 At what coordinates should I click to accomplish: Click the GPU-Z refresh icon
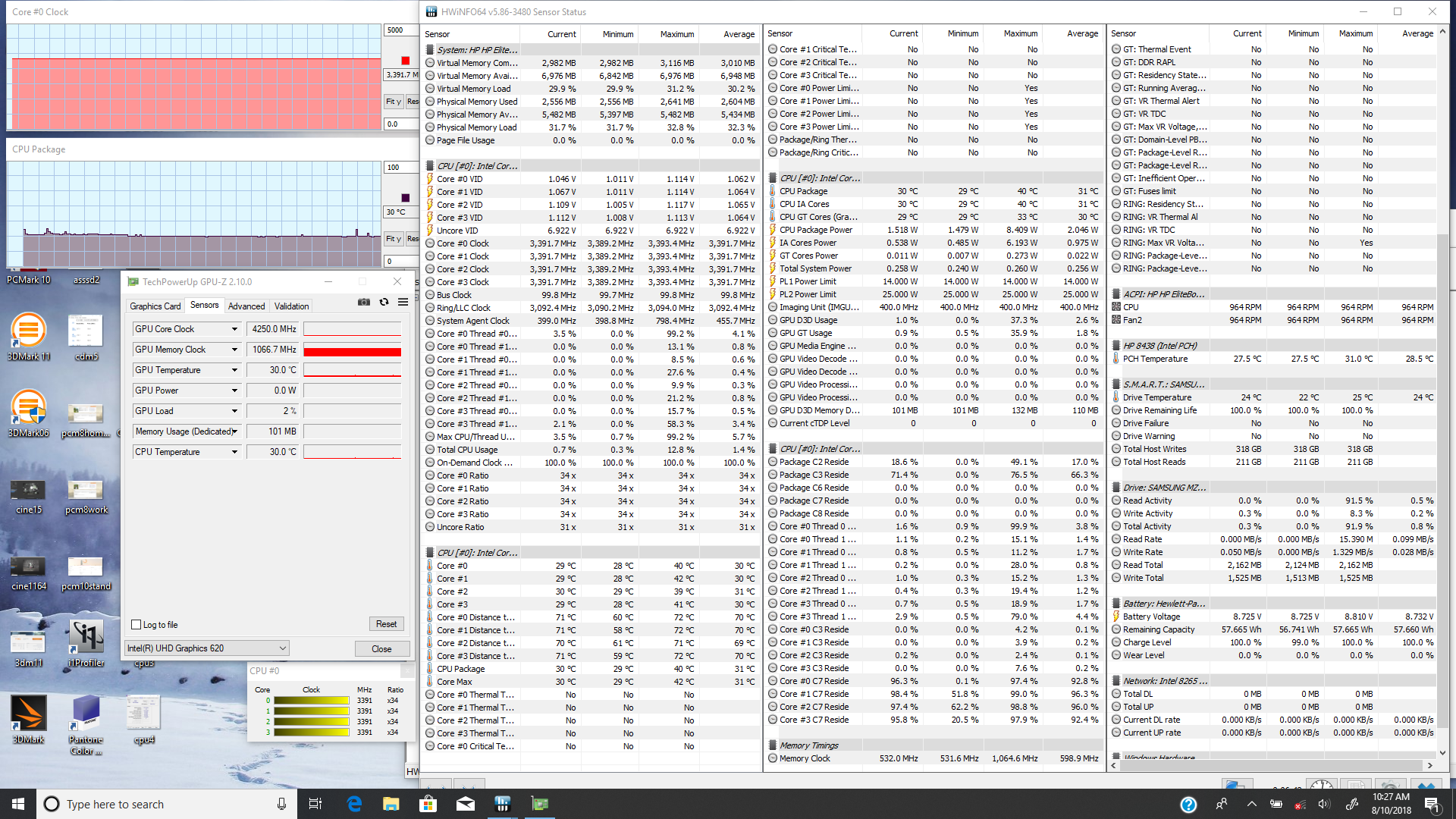coord(384,302)
